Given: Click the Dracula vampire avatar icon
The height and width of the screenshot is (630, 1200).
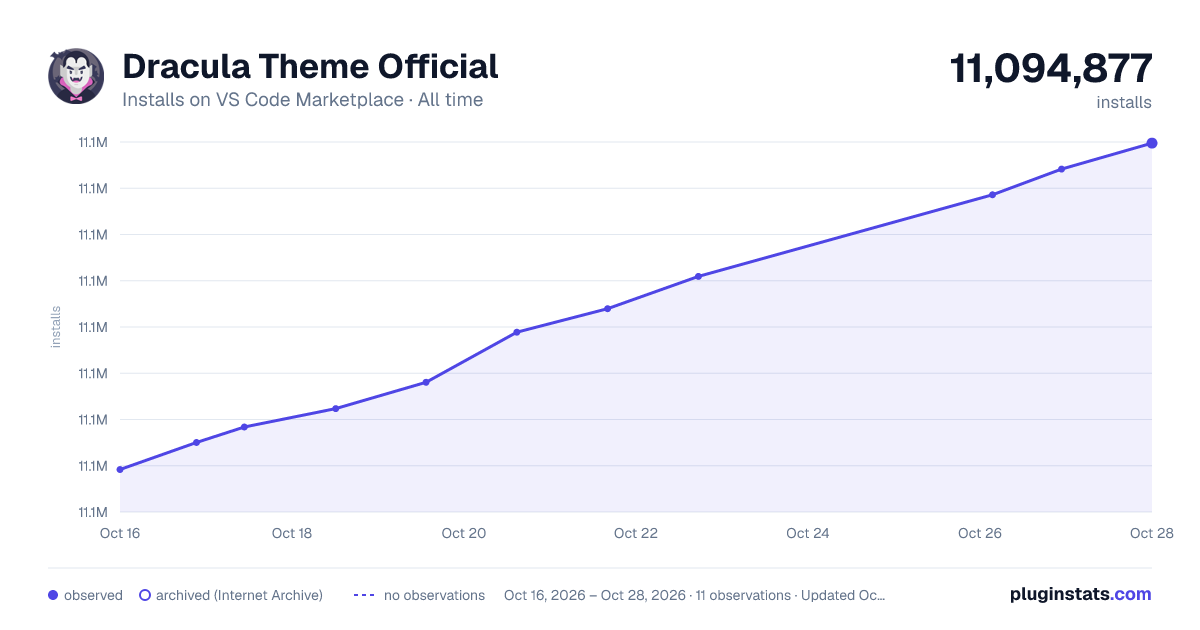Looking at the screenshot, I should click(x=76, y=76).
